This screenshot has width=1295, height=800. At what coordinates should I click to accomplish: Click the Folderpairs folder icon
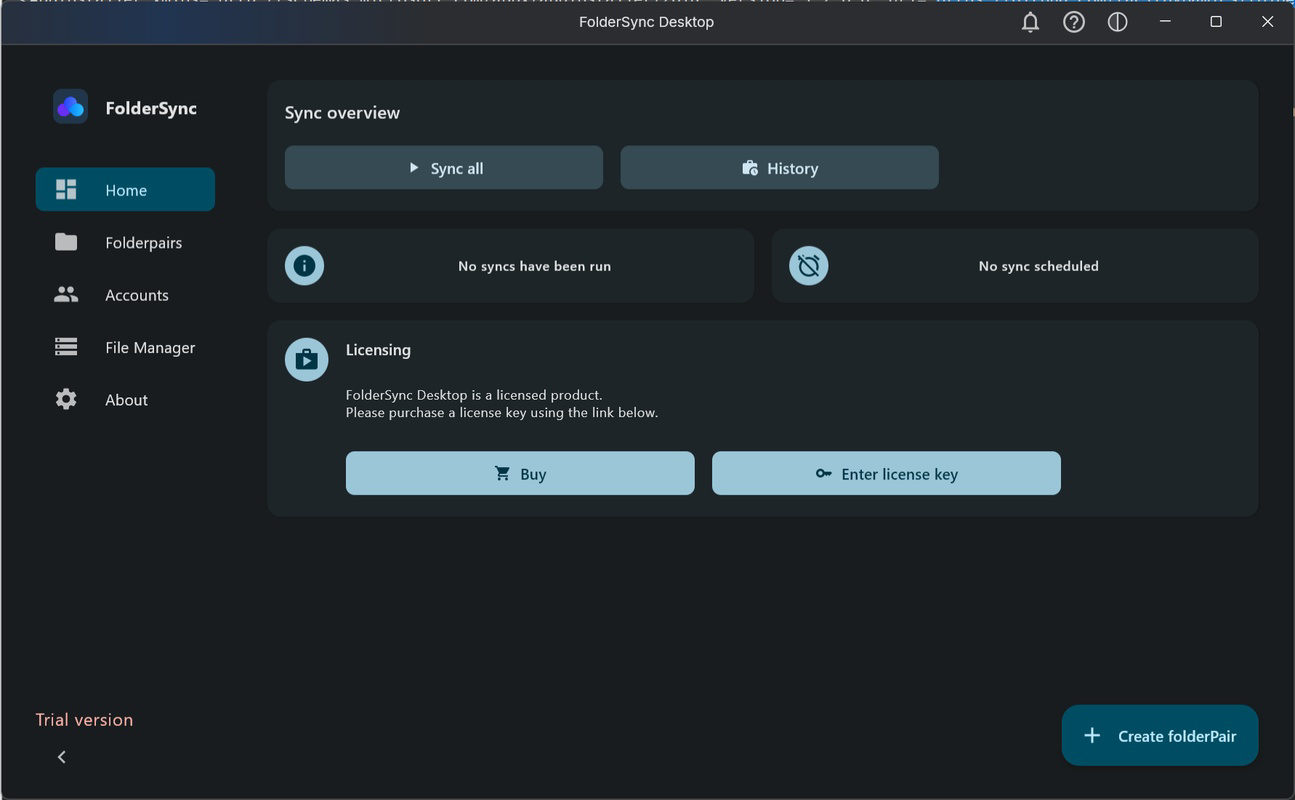tap(66, 242)
